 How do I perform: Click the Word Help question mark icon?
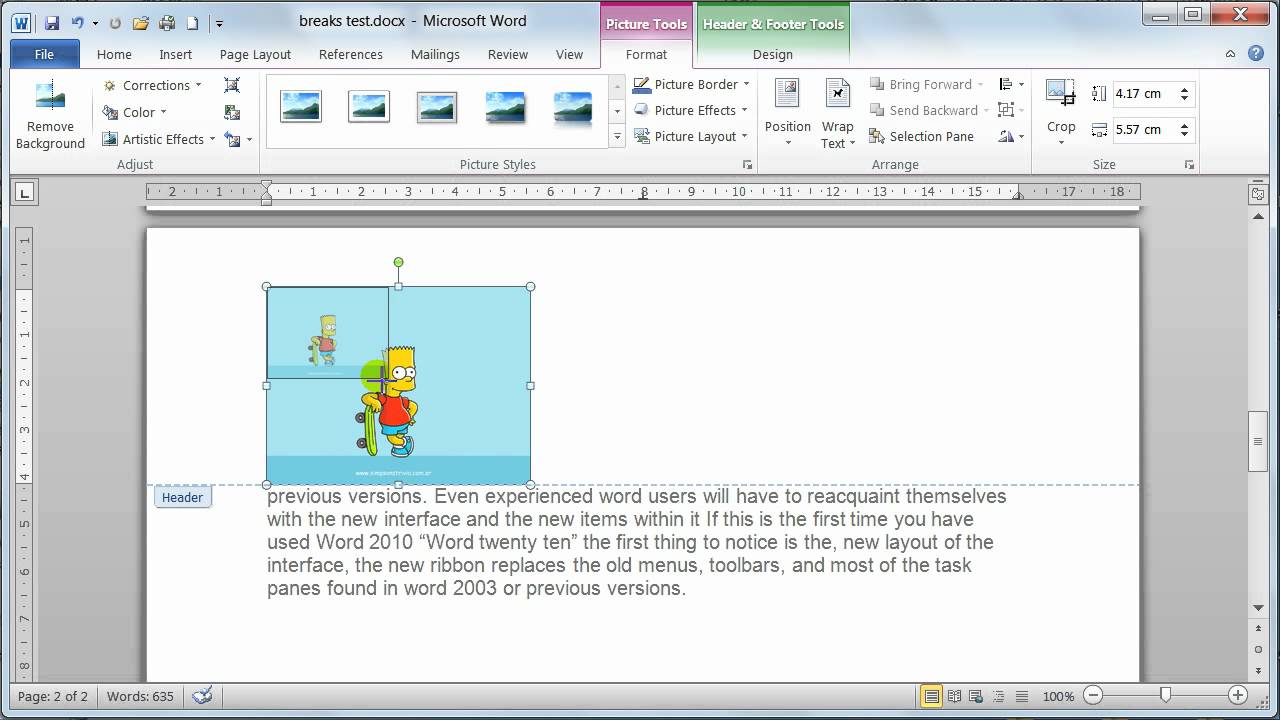pos(1256,54)
